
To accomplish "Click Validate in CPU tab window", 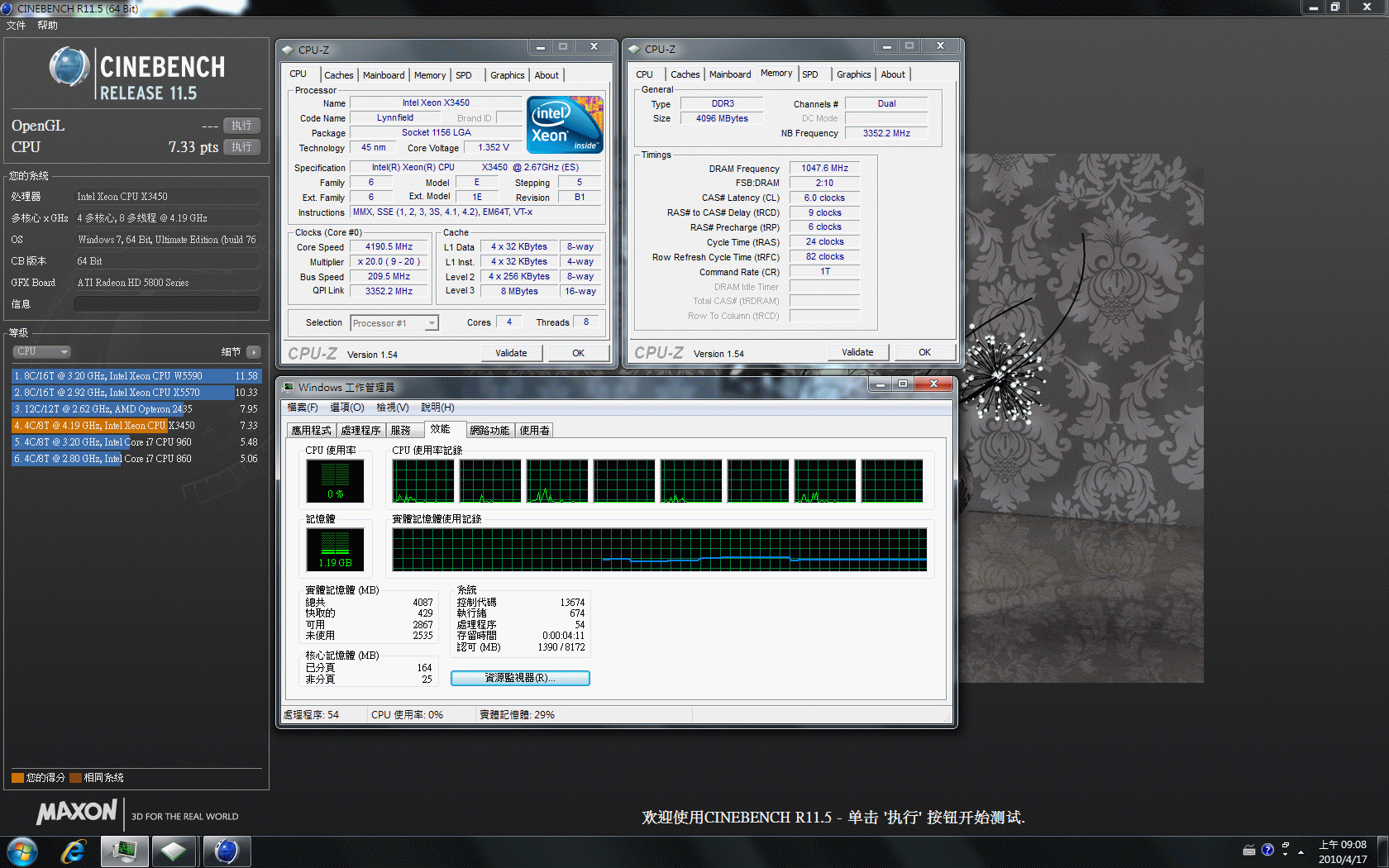I will (x=511, y=353).
